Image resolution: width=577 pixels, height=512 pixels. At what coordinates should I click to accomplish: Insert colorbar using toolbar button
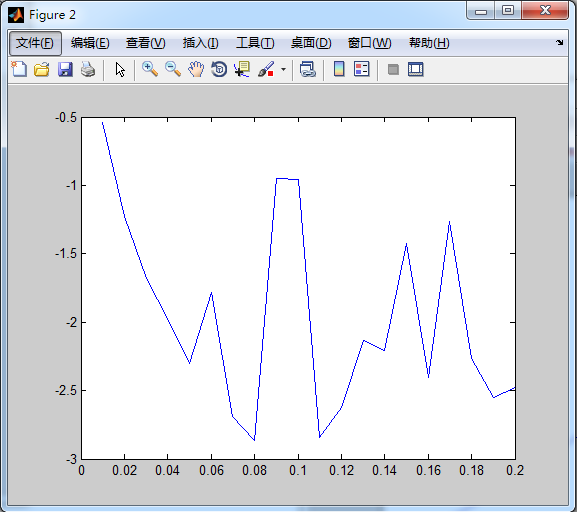tap(339, 69)
